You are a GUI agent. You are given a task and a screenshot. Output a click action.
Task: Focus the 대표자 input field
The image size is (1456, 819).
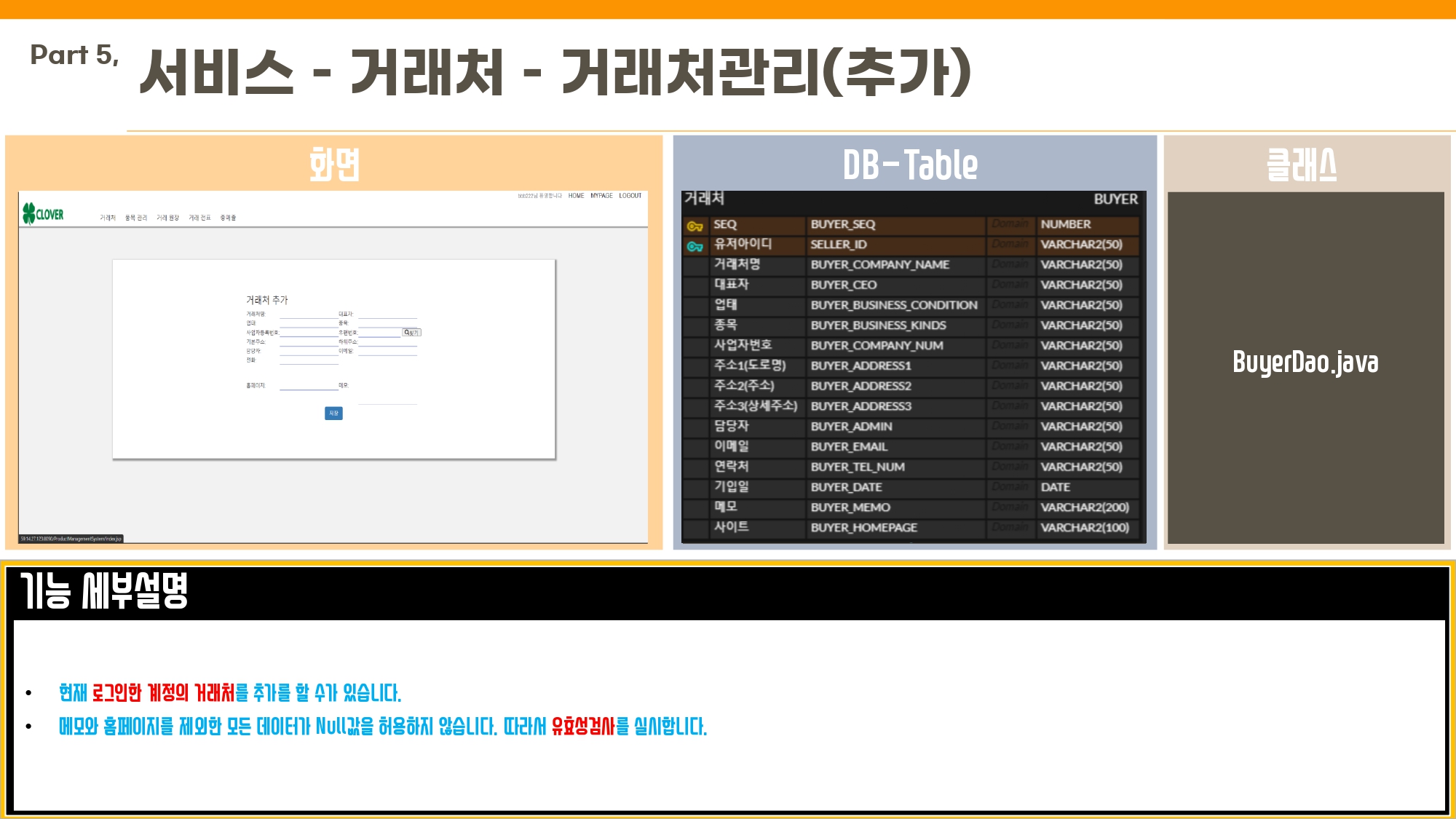click(387, 315)
